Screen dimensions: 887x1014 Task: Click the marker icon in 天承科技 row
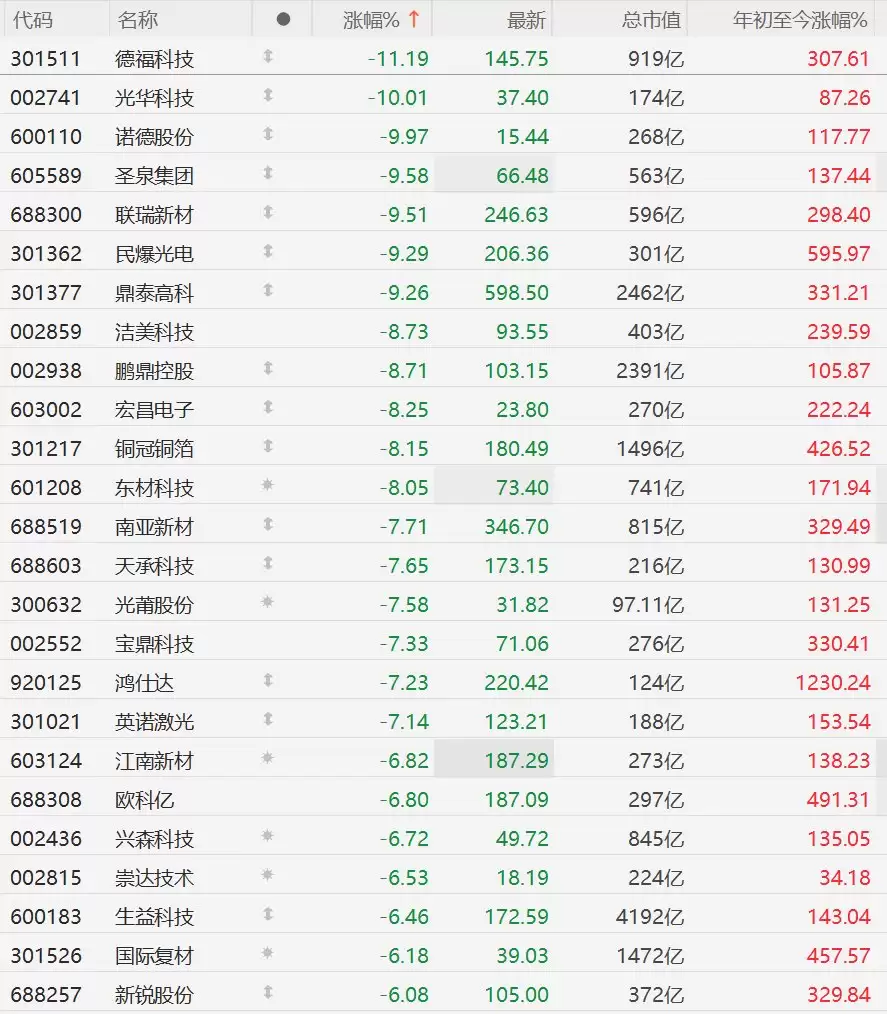tap(268, 563)
